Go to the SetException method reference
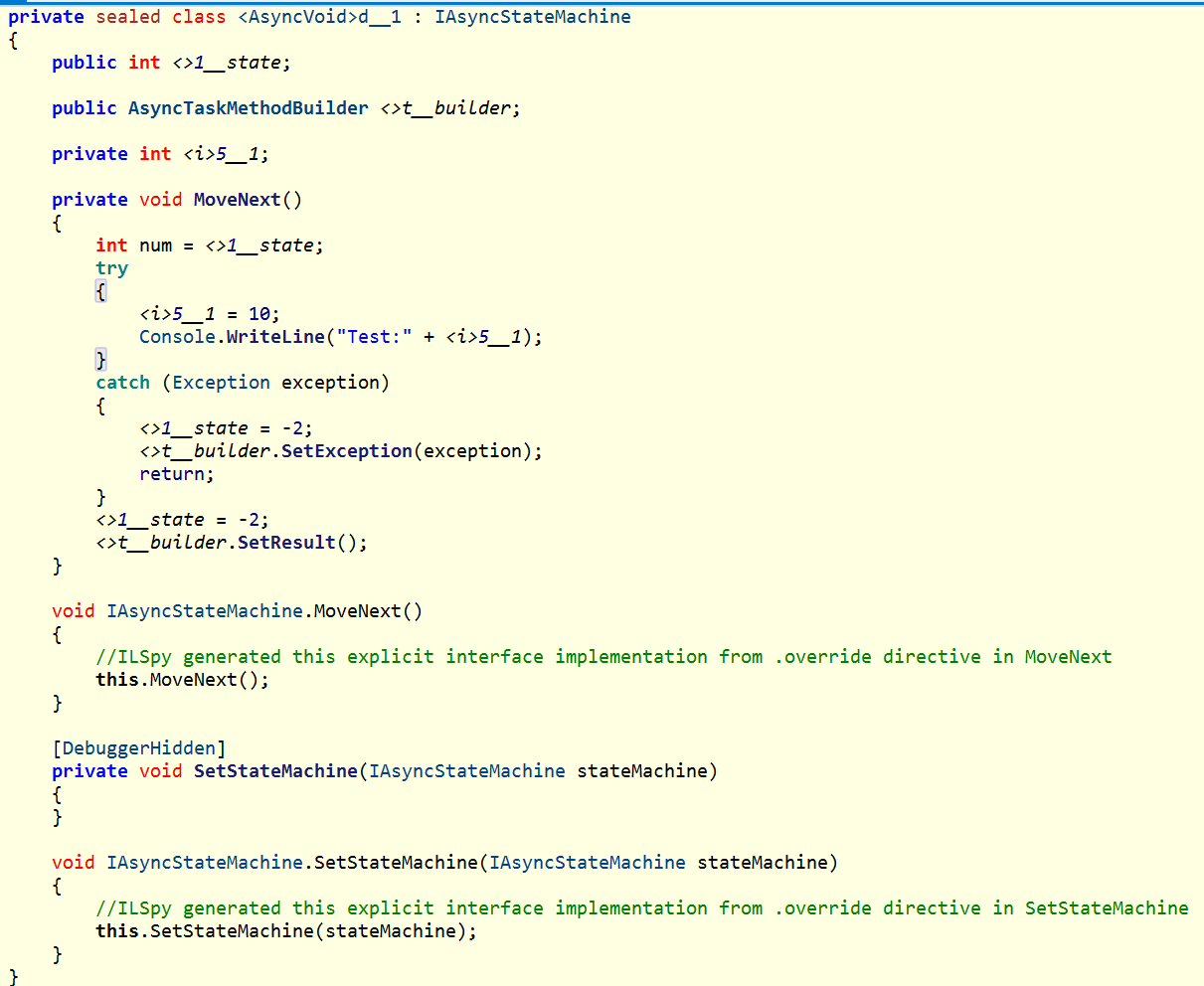The image size is (1204, 986). pyautogui.click(x=347, y=451)
